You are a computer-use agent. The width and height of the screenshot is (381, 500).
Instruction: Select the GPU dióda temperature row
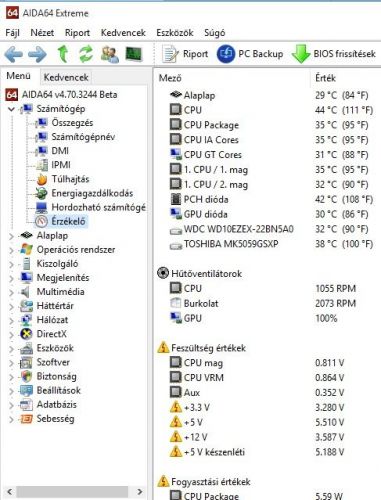click(268, 214)
